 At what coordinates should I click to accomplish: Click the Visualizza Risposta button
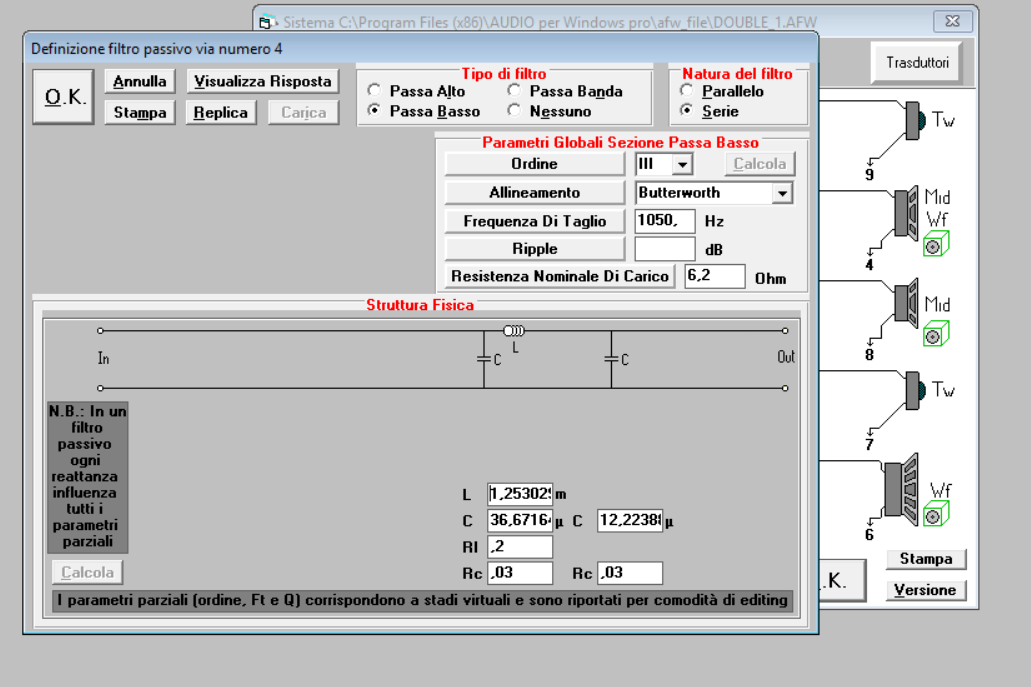[263, 82]
